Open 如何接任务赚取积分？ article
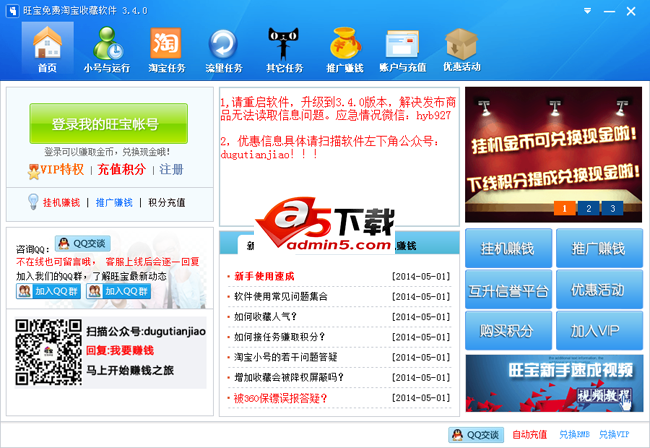Viewport: 650px width, 448px height. point(279,337)
